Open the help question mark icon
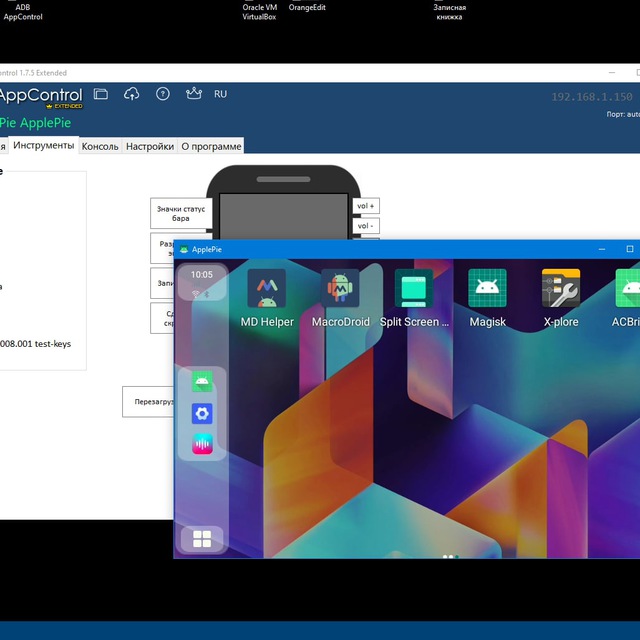The height and width of the screenshot is (640, 640). coord(163,94)
